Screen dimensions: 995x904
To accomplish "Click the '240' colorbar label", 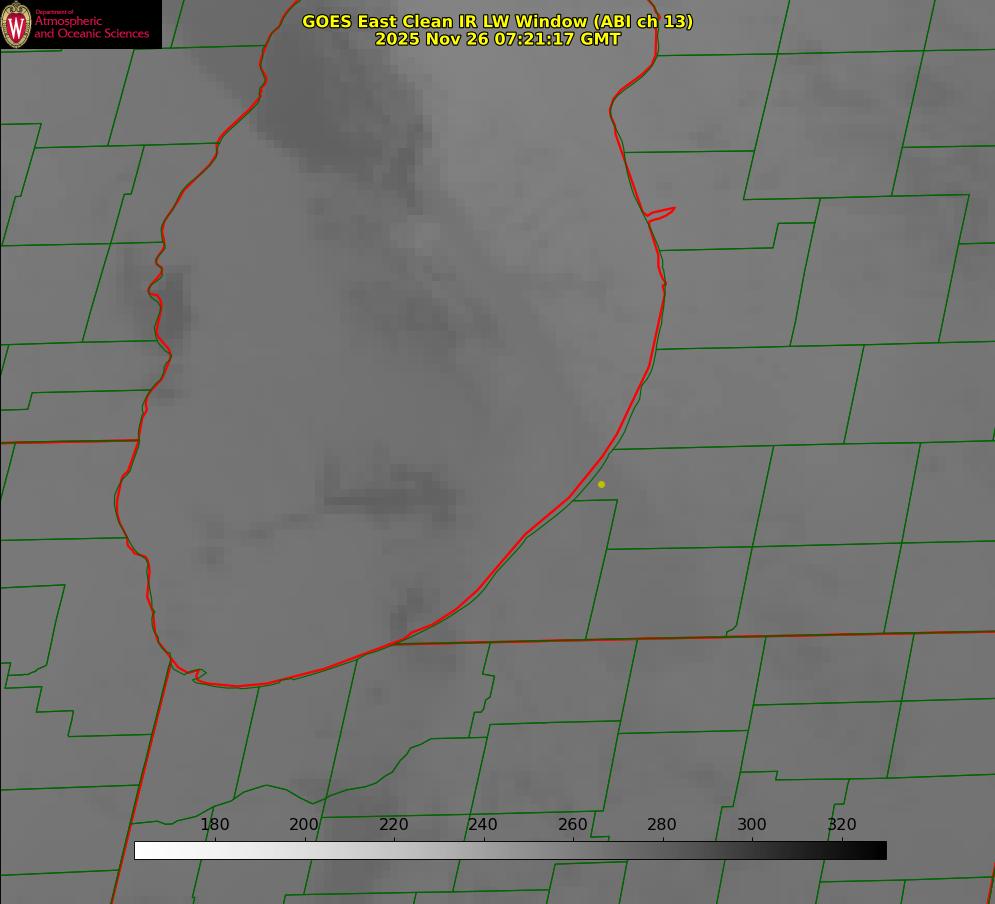I will [483, 824].
